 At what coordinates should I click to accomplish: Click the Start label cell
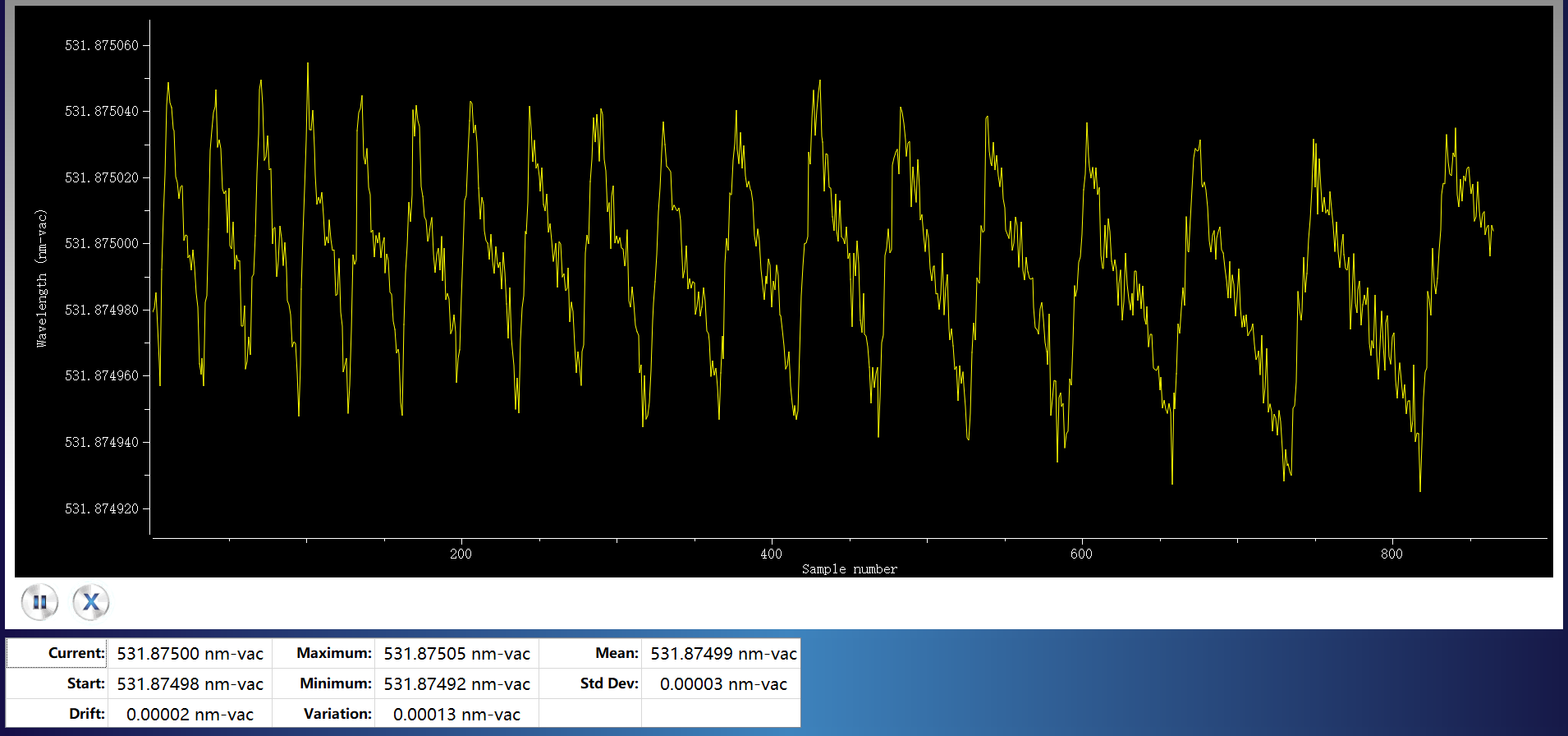point(57,684)
